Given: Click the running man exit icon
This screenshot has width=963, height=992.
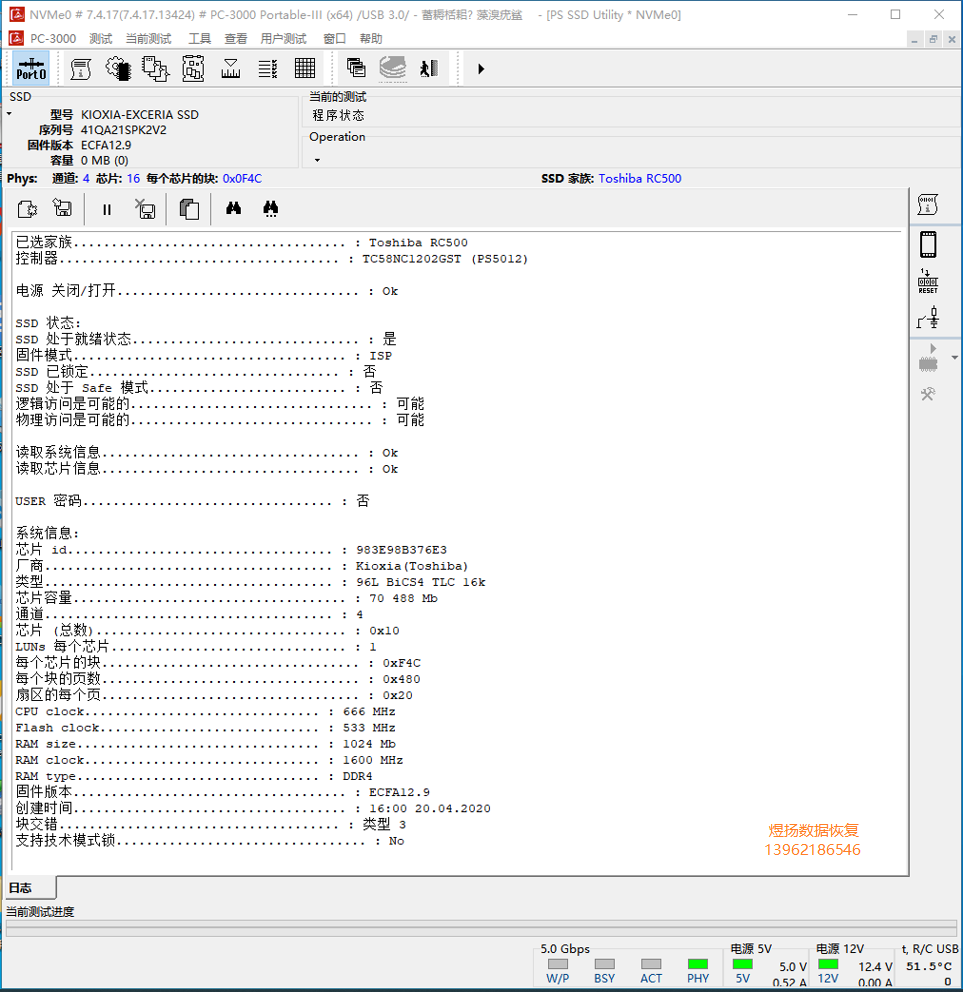Looking at the screenshot, I should (429, 68).
